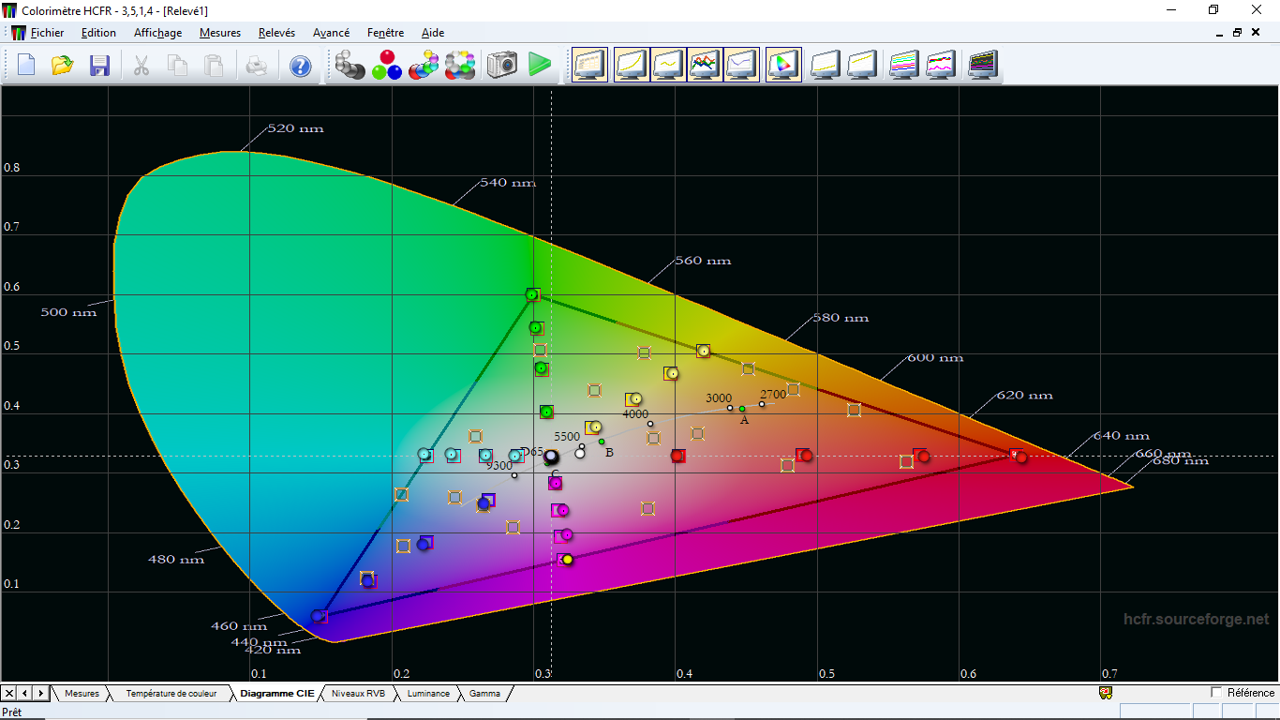Click the D65 white point marker
This screenshot has height=720, width=1280.
click(551, 457)
